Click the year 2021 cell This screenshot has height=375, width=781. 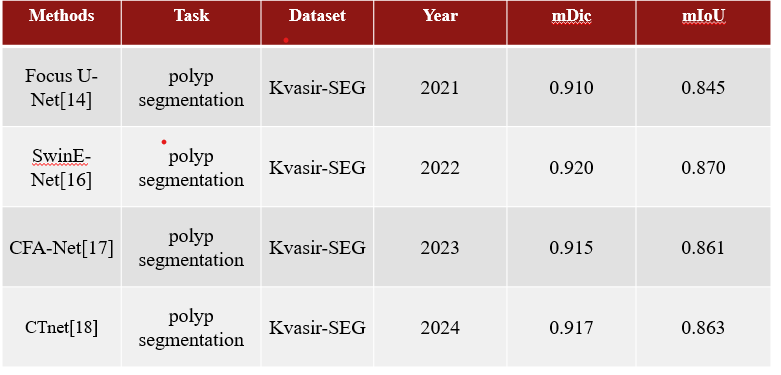pos(440,87)
